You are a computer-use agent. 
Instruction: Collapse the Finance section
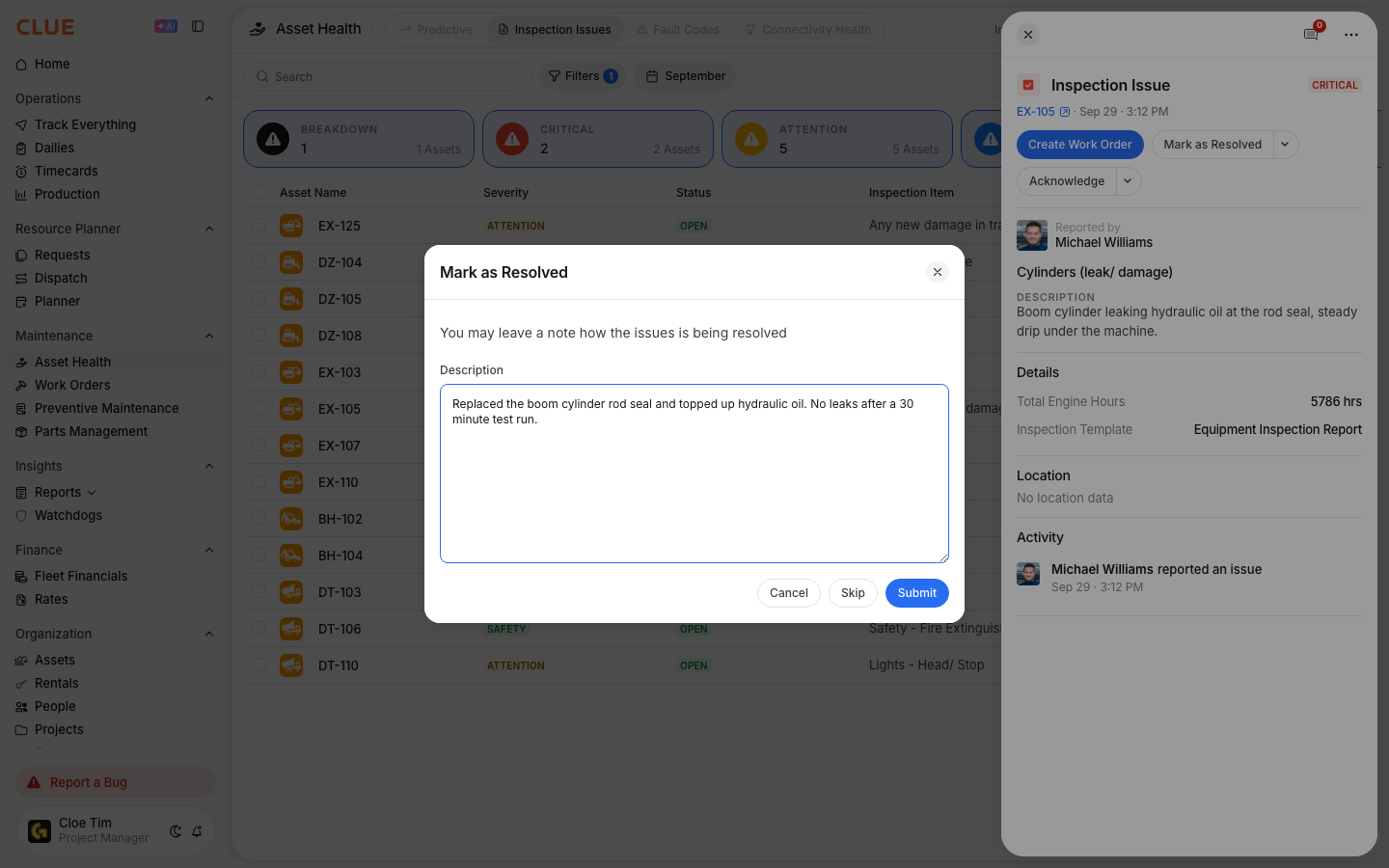(x=209, y=550)
